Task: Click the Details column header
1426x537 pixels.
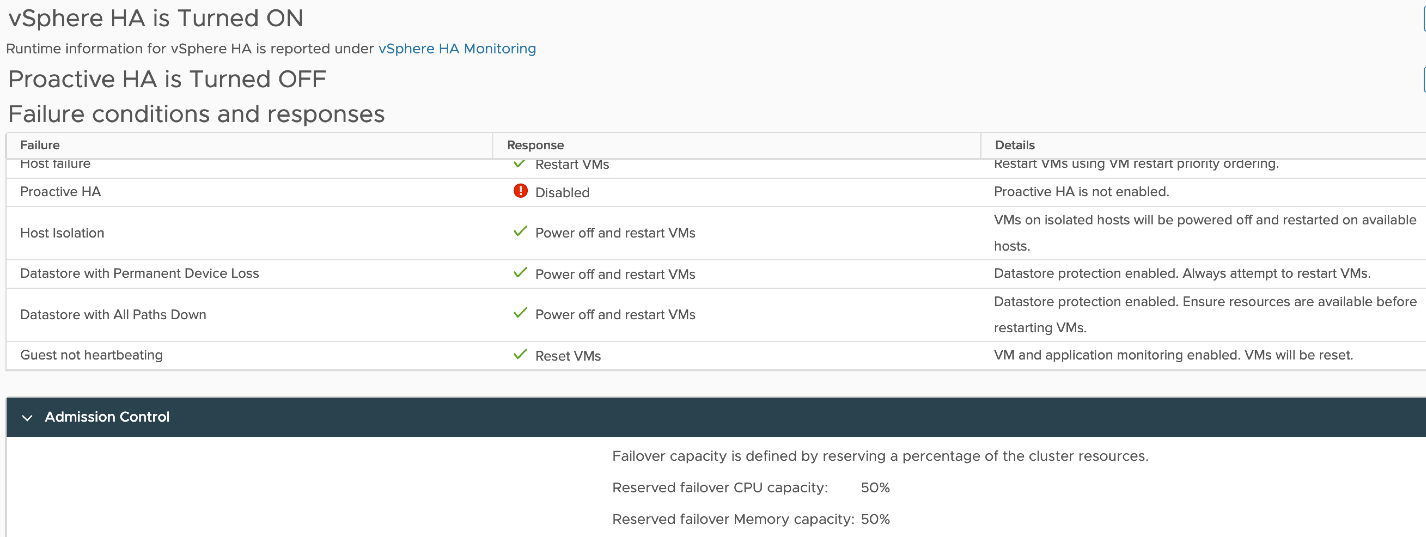Action: [x=1014, y=145]
